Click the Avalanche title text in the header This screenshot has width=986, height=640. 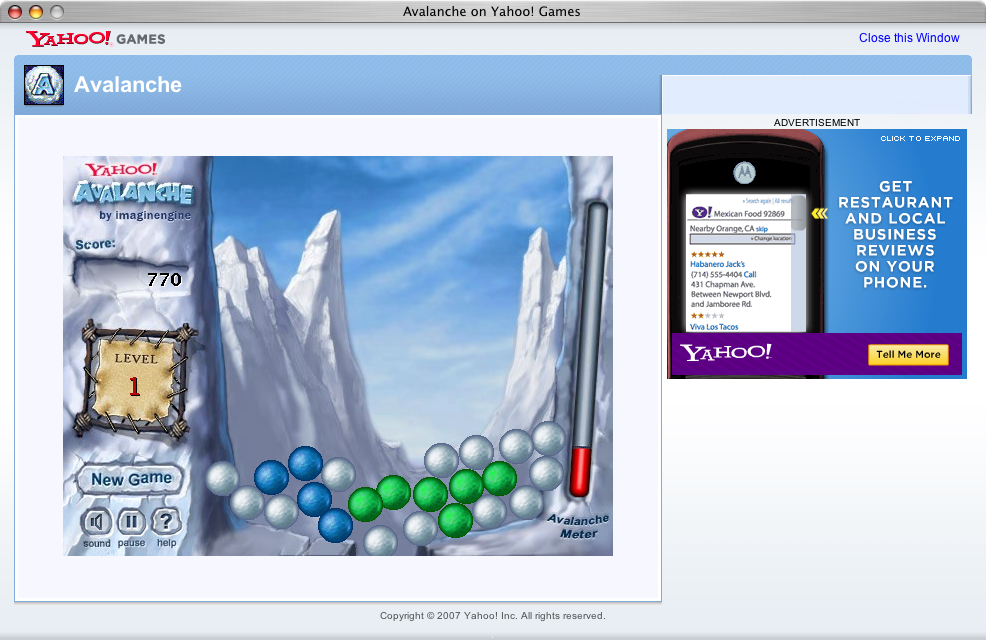pyautogui.click(x=128, y=85)
